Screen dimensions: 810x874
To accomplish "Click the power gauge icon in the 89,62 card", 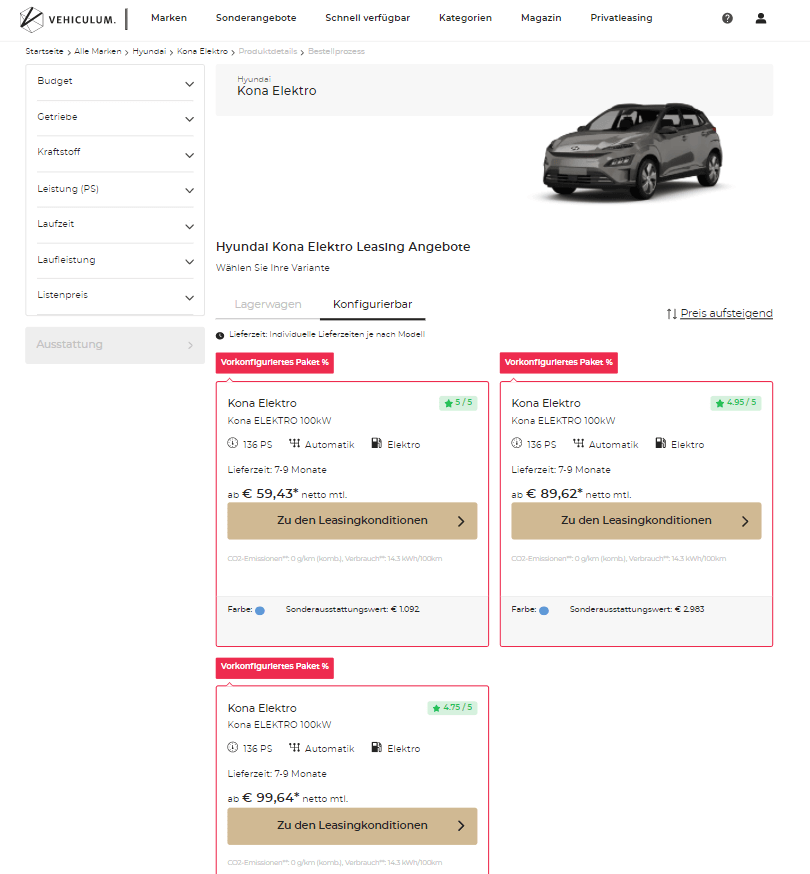I will click(517, 443).
